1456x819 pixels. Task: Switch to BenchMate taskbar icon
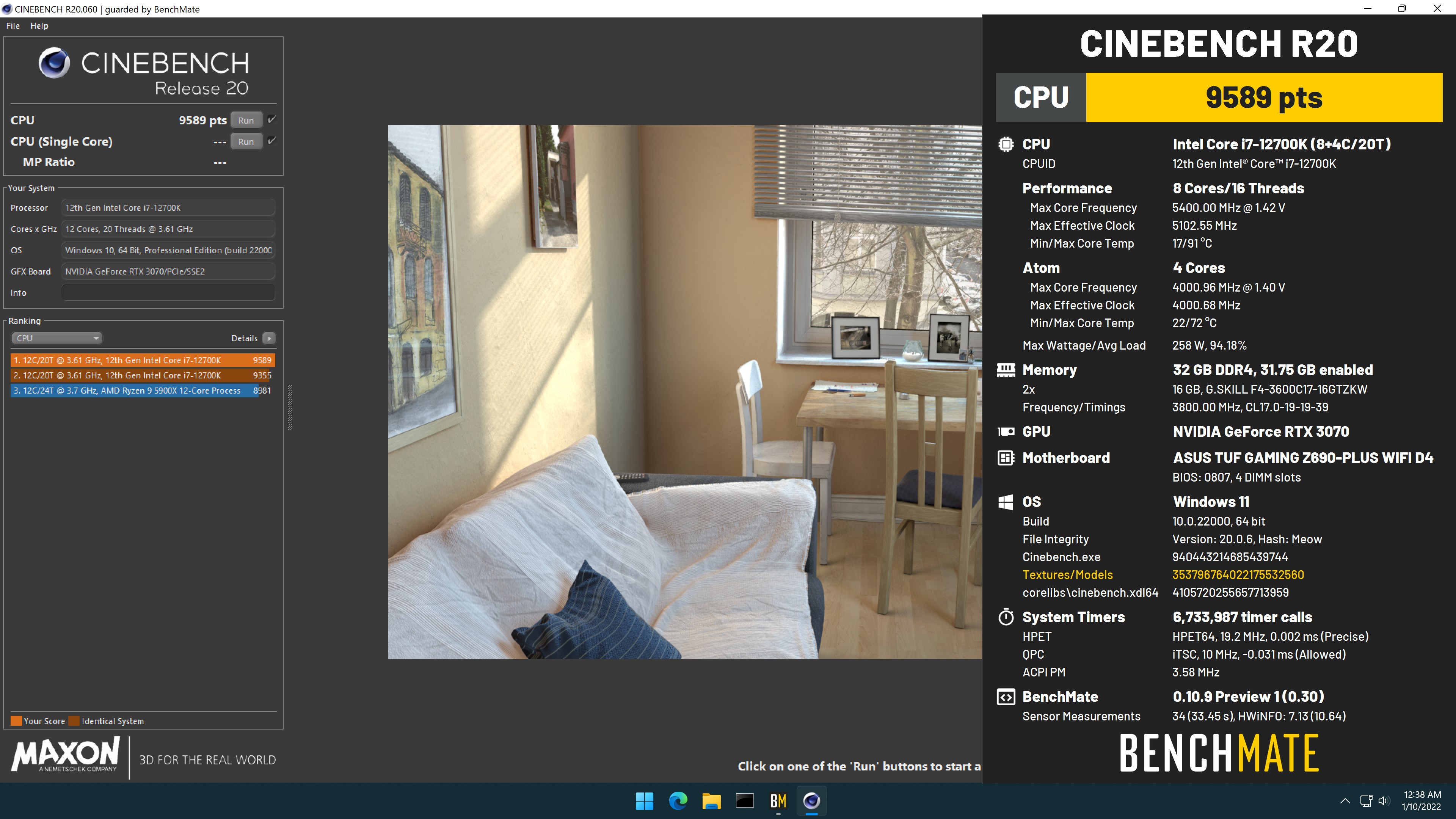778,800
